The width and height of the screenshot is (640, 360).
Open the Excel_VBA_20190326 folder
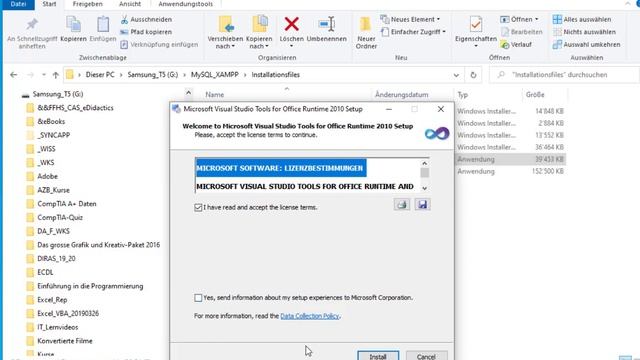[x=68, y=313]
